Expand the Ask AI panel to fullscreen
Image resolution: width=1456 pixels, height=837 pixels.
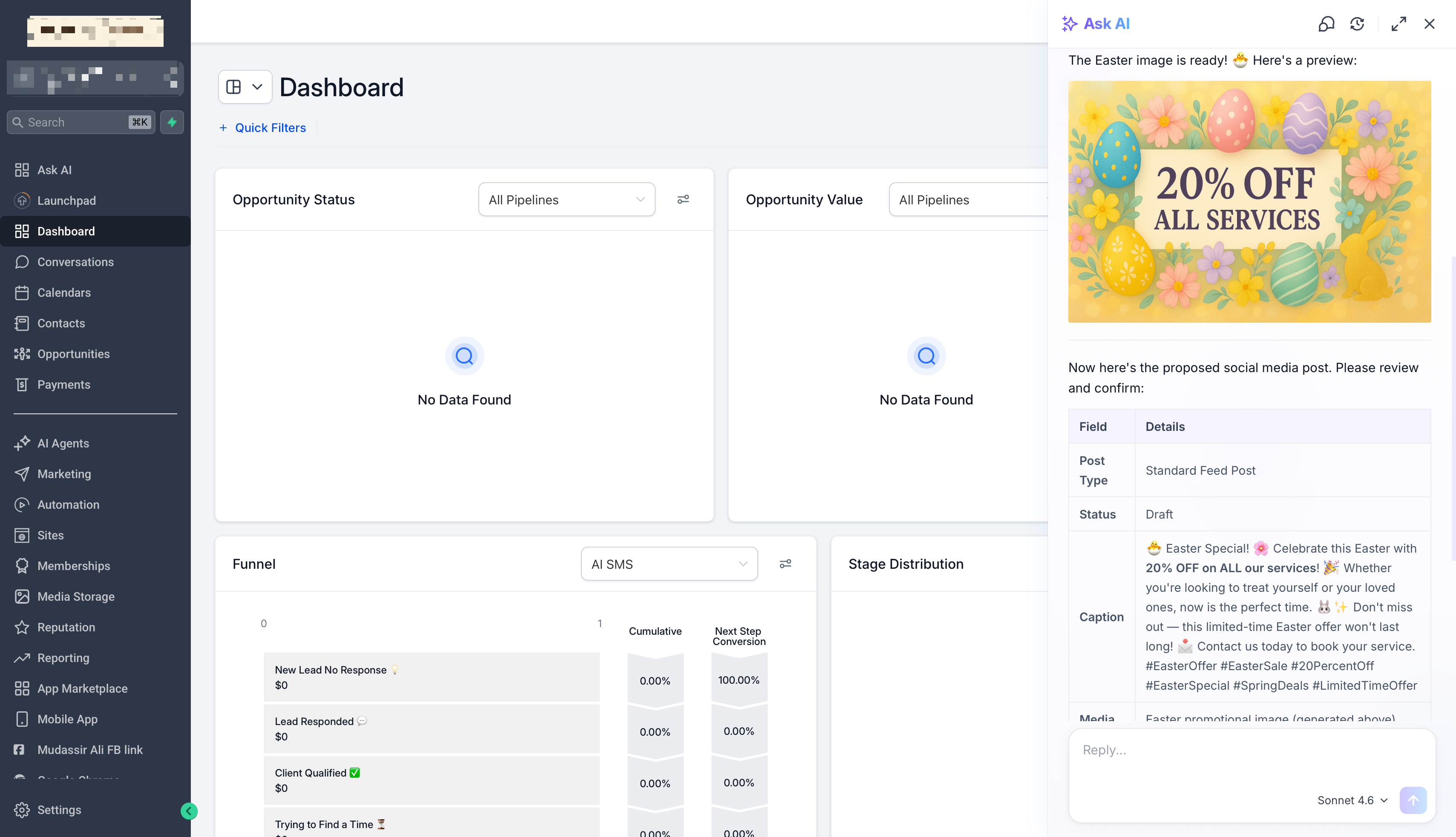point(1398,23)
